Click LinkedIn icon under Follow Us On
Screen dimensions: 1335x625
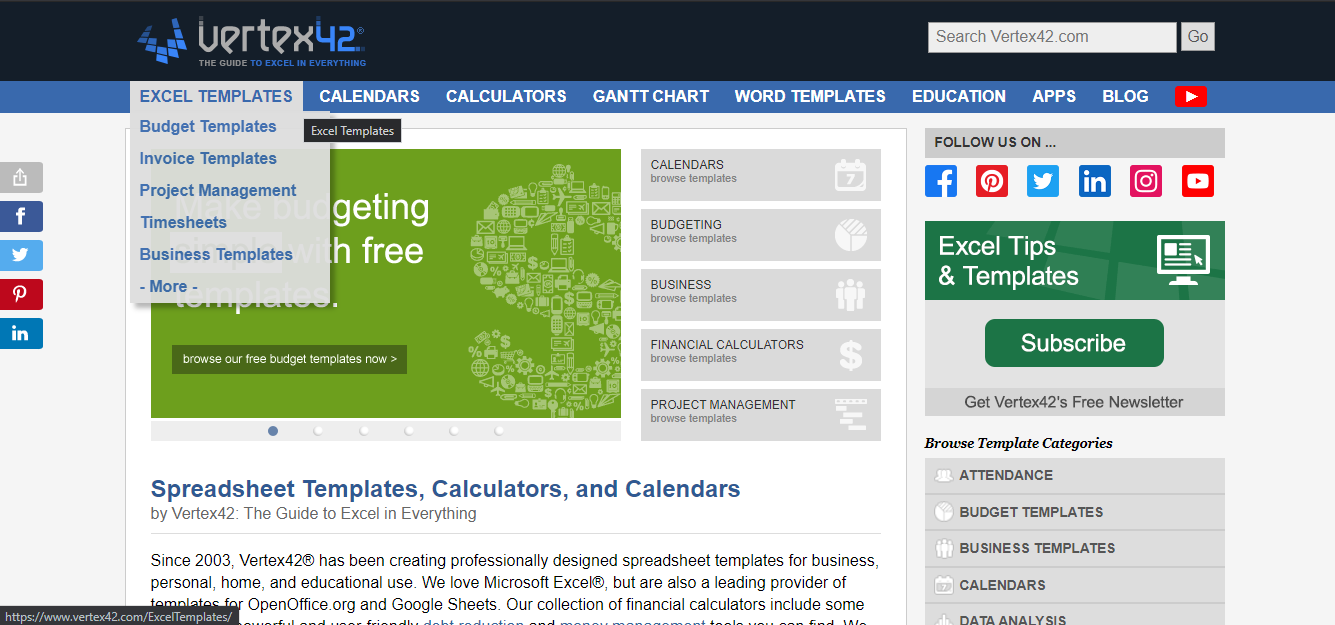pyautogui.click(x=1095, y=181)
